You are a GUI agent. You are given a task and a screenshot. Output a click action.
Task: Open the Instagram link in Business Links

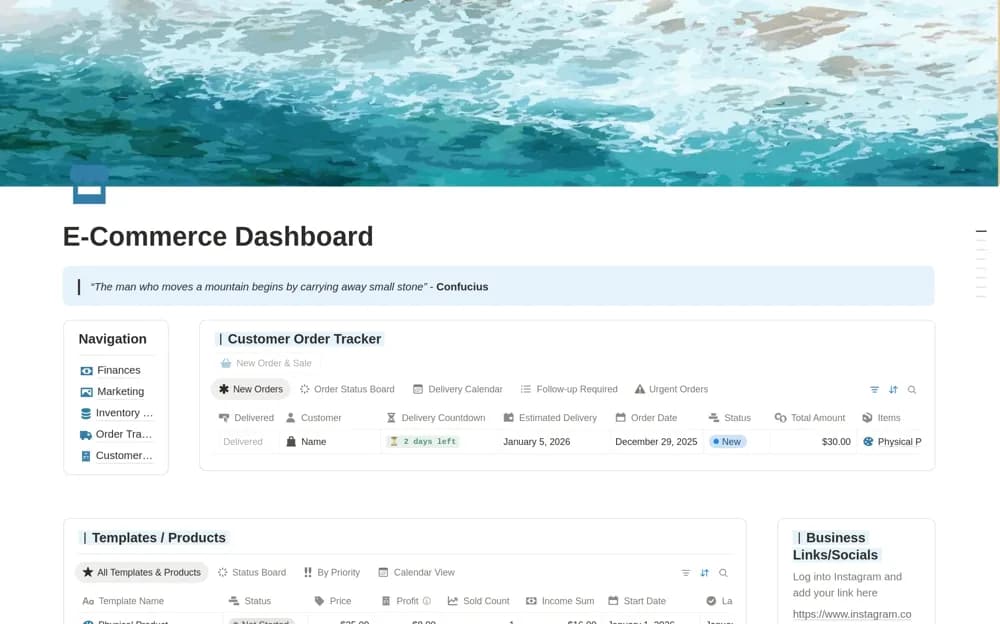point(852,614)
